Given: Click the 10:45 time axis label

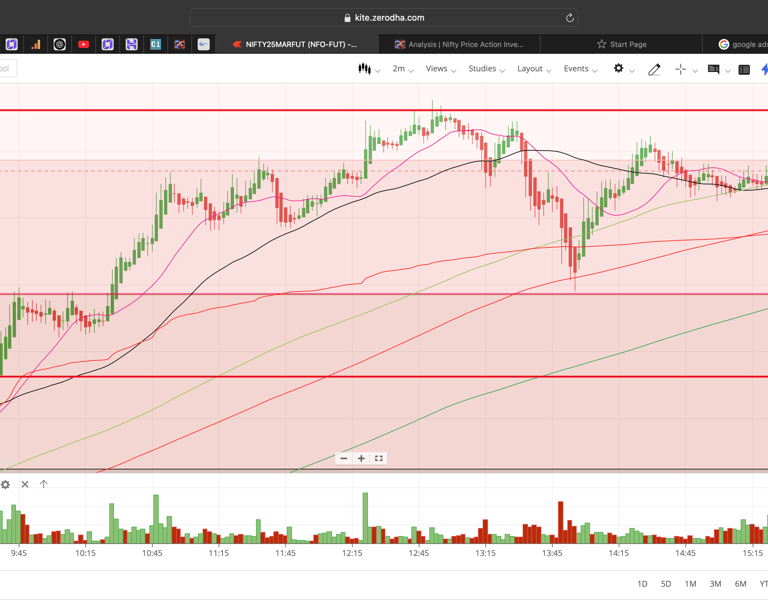Looking at the screenshot, I should pos(152,553).
